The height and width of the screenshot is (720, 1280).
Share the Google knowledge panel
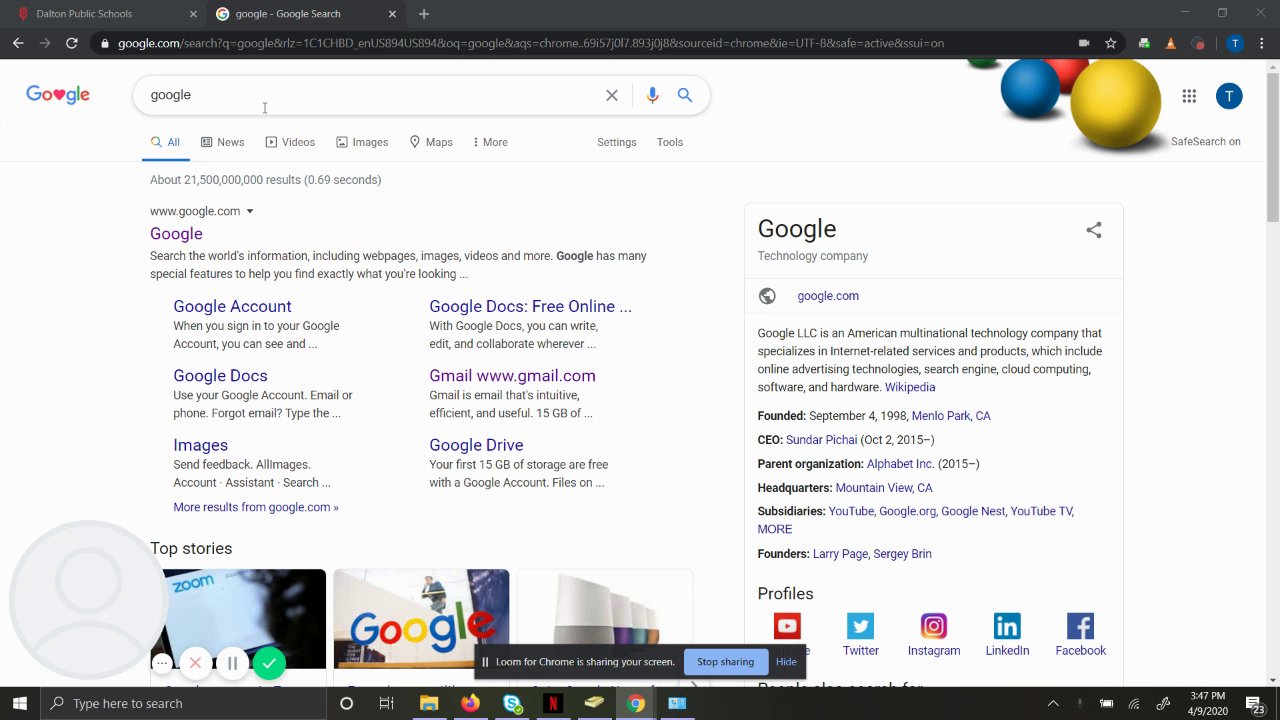pos(1094,230)
